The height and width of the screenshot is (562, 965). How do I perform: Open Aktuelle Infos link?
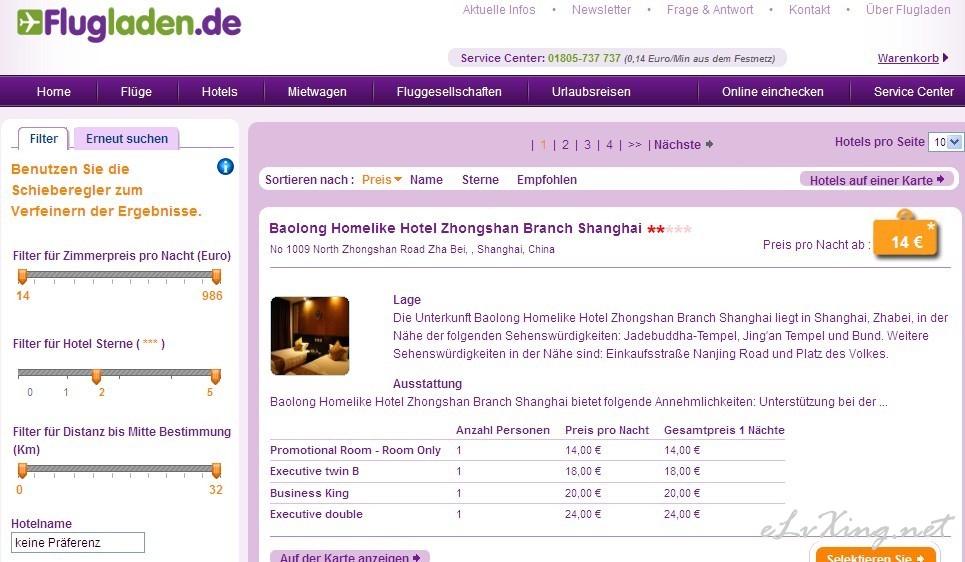click(x=499, y=10)
